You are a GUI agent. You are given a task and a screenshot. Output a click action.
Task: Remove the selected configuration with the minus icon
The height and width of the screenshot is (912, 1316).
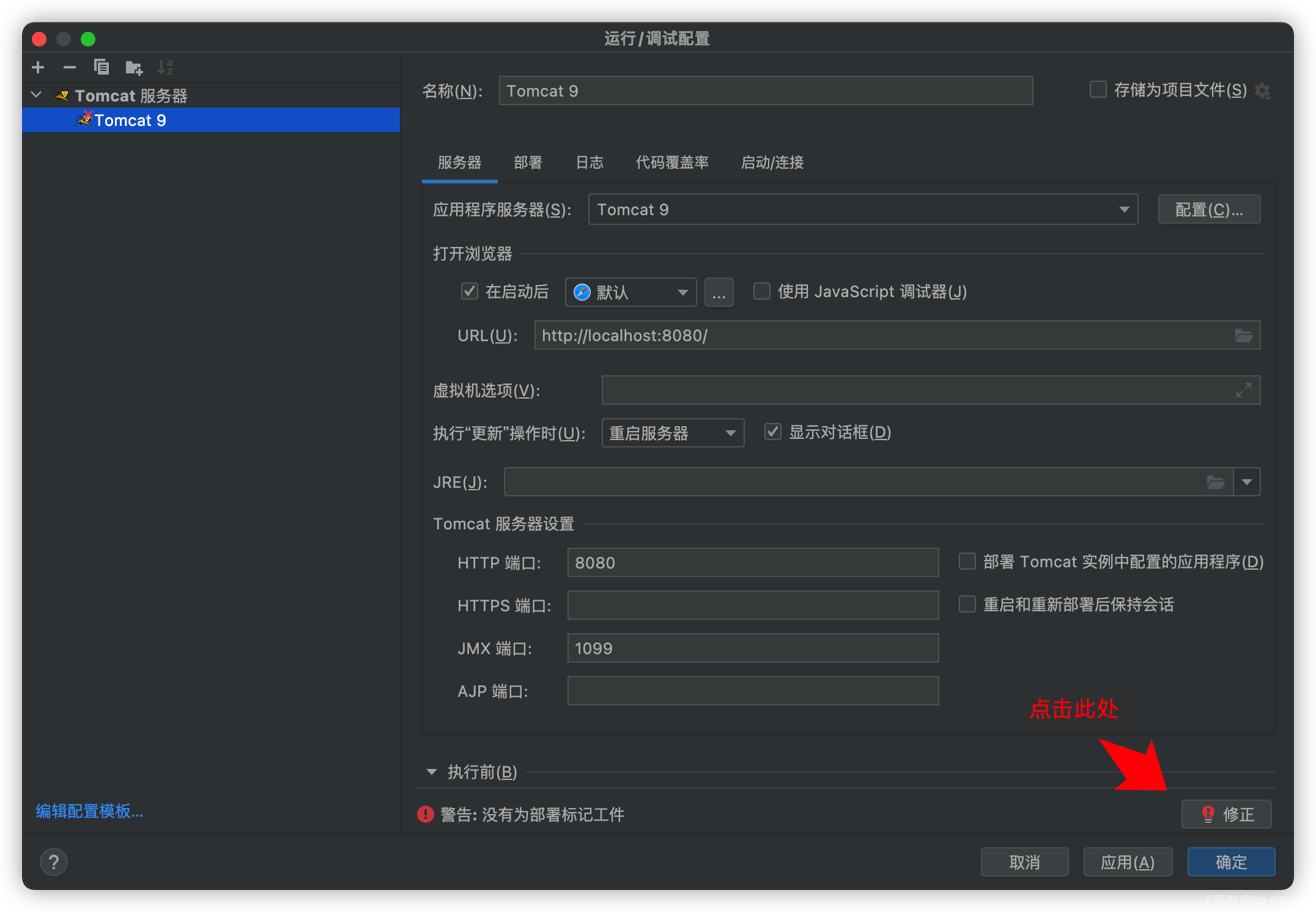[70, 67]
